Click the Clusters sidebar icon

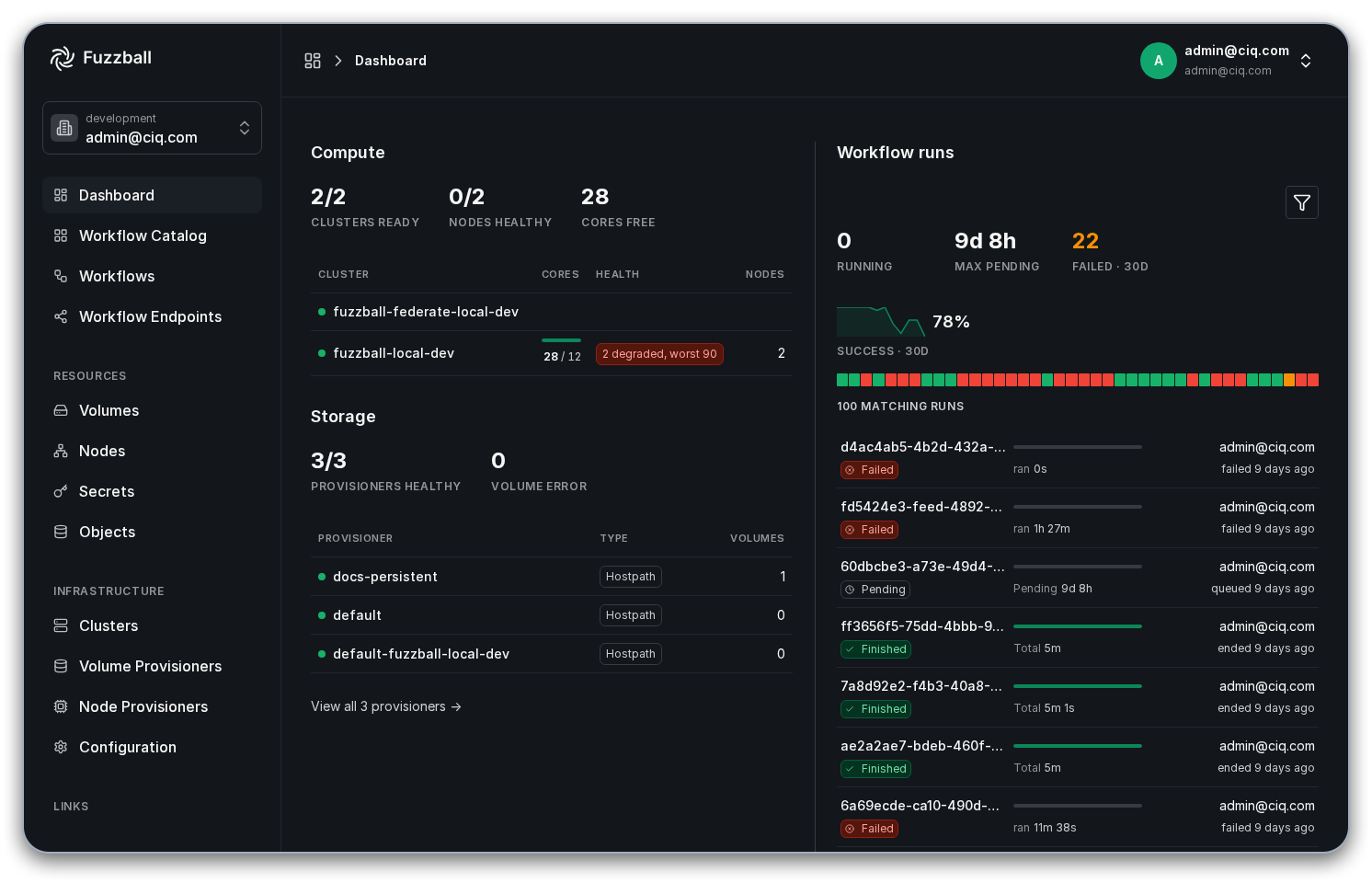61,625
